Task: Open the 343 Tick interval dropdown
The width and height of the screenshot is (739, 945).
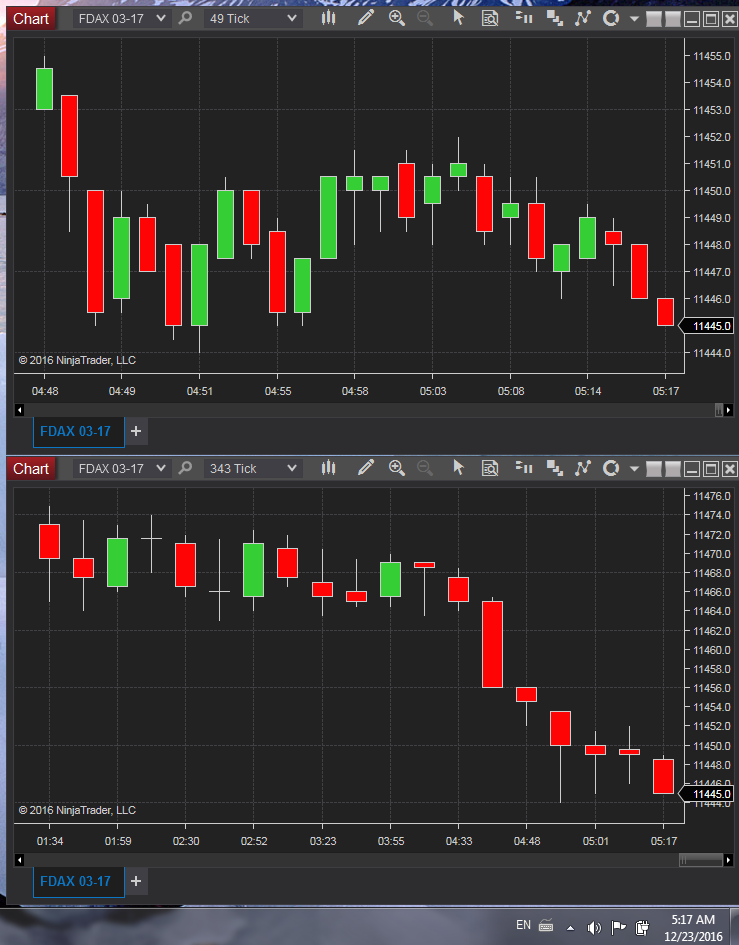Action: 253,468
